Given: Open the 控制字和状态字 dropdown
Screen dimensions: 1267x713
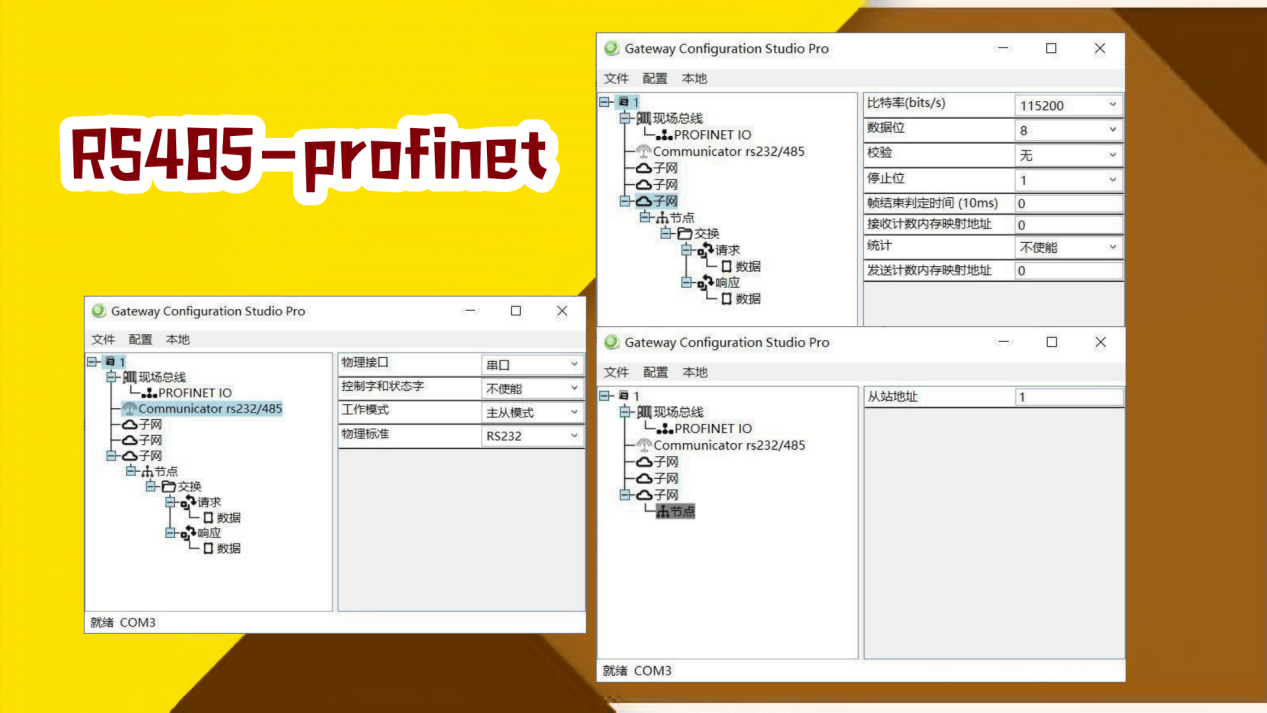Looking at the screenshot, I should coord(533,388).
